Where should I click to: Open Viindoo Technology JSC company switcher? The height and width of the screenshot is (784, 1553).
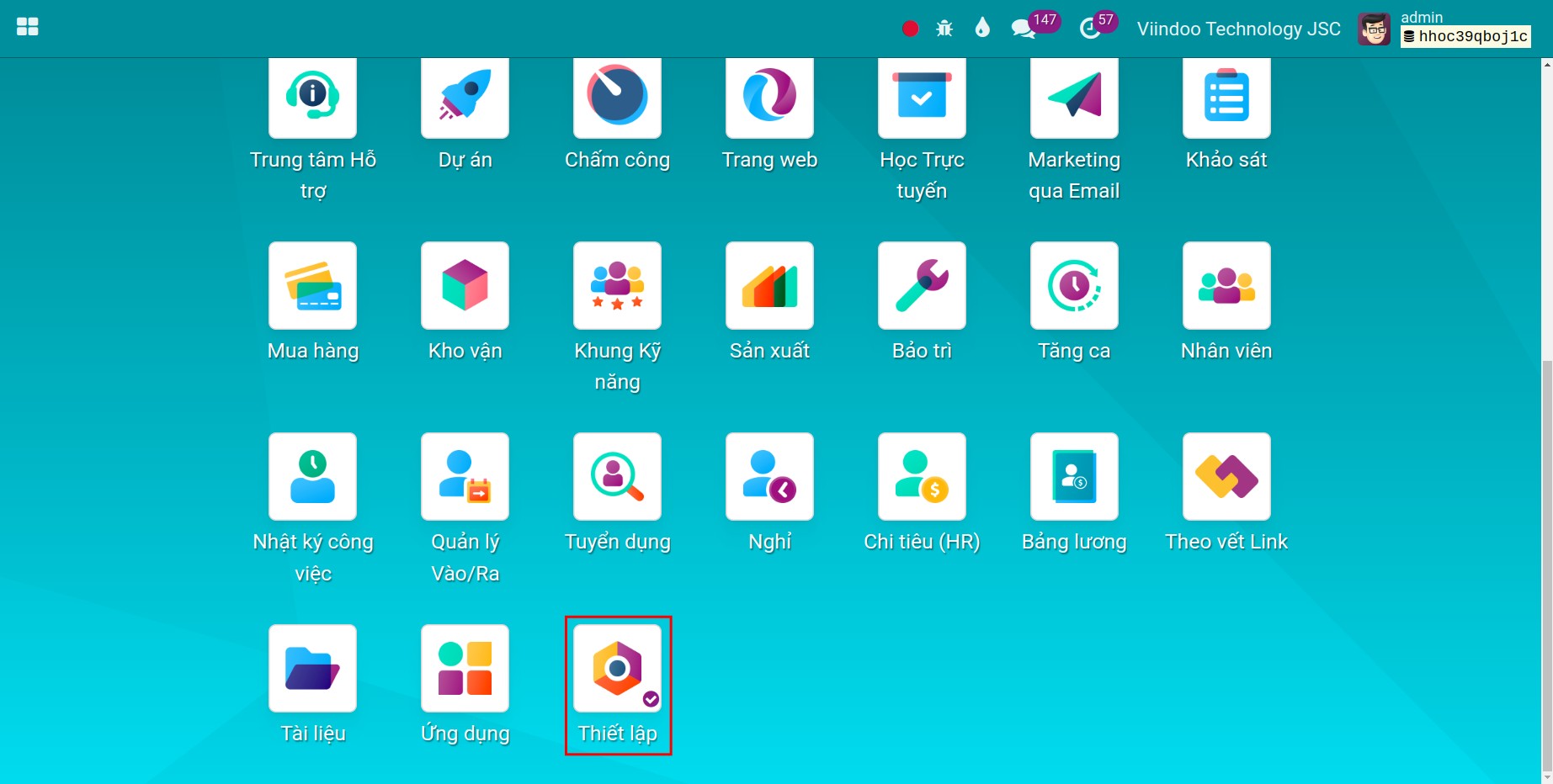pyautogui.click(x=1238, y=29)
